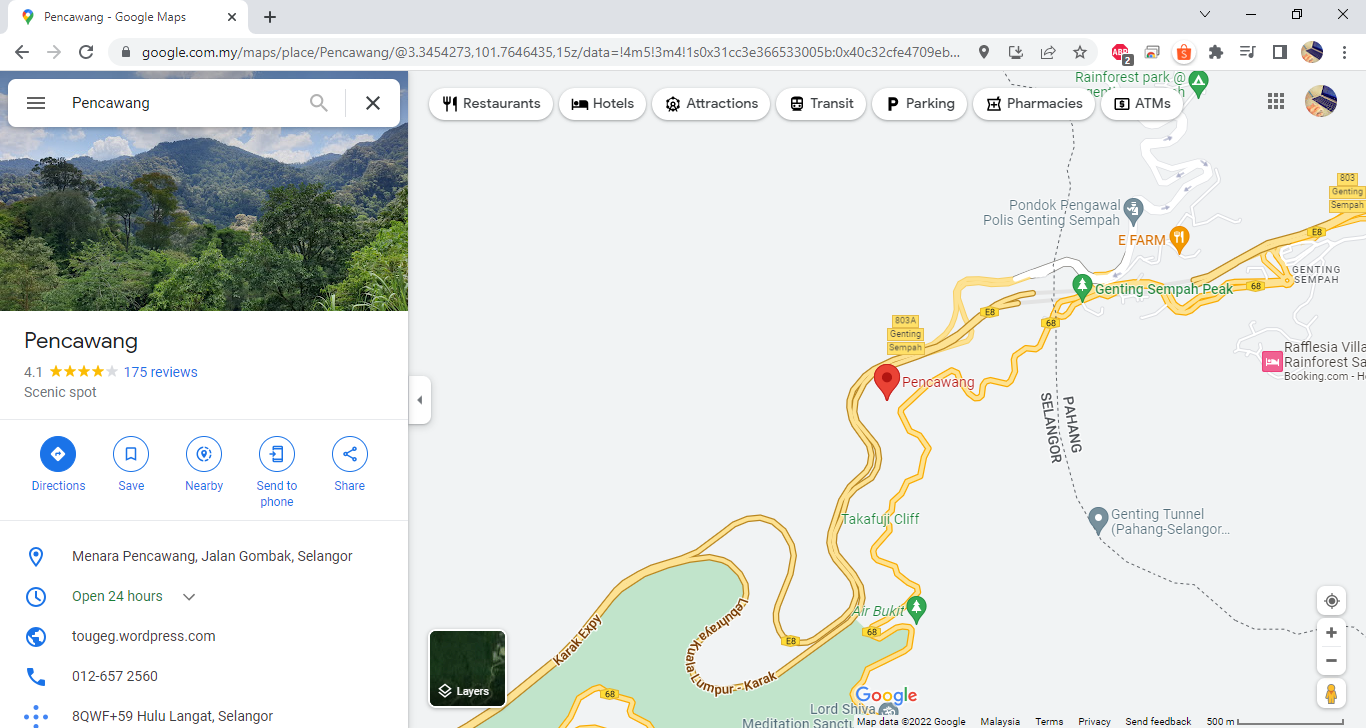This screenshot has width=1366, height=728.
Task: Open the tougeg.wordpress.com website link
Action: tap(144, 636)
